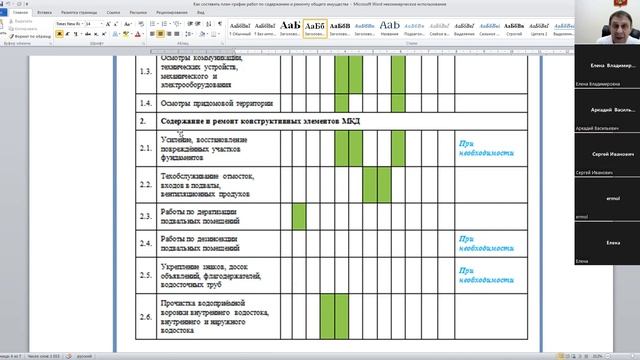
Task: Open the Разметка страницы tab
Action: tap(79, 13)
